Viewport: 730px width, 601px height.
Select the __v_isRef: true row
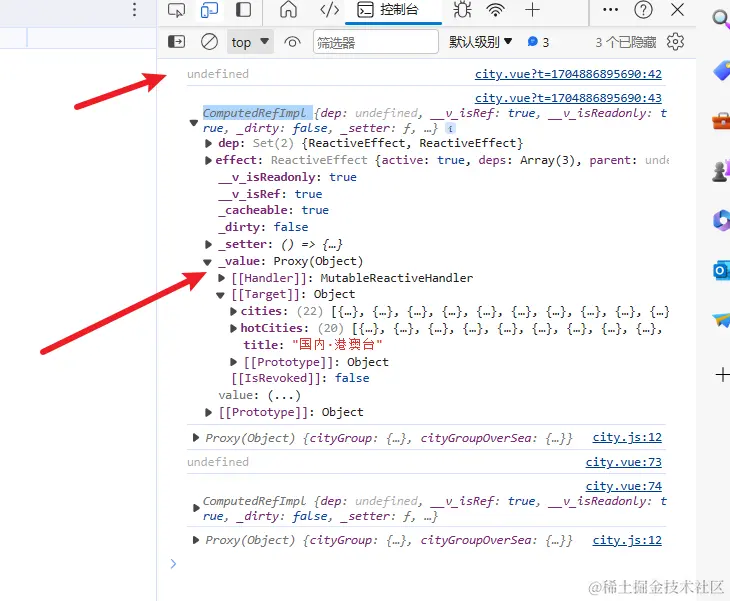270,194
